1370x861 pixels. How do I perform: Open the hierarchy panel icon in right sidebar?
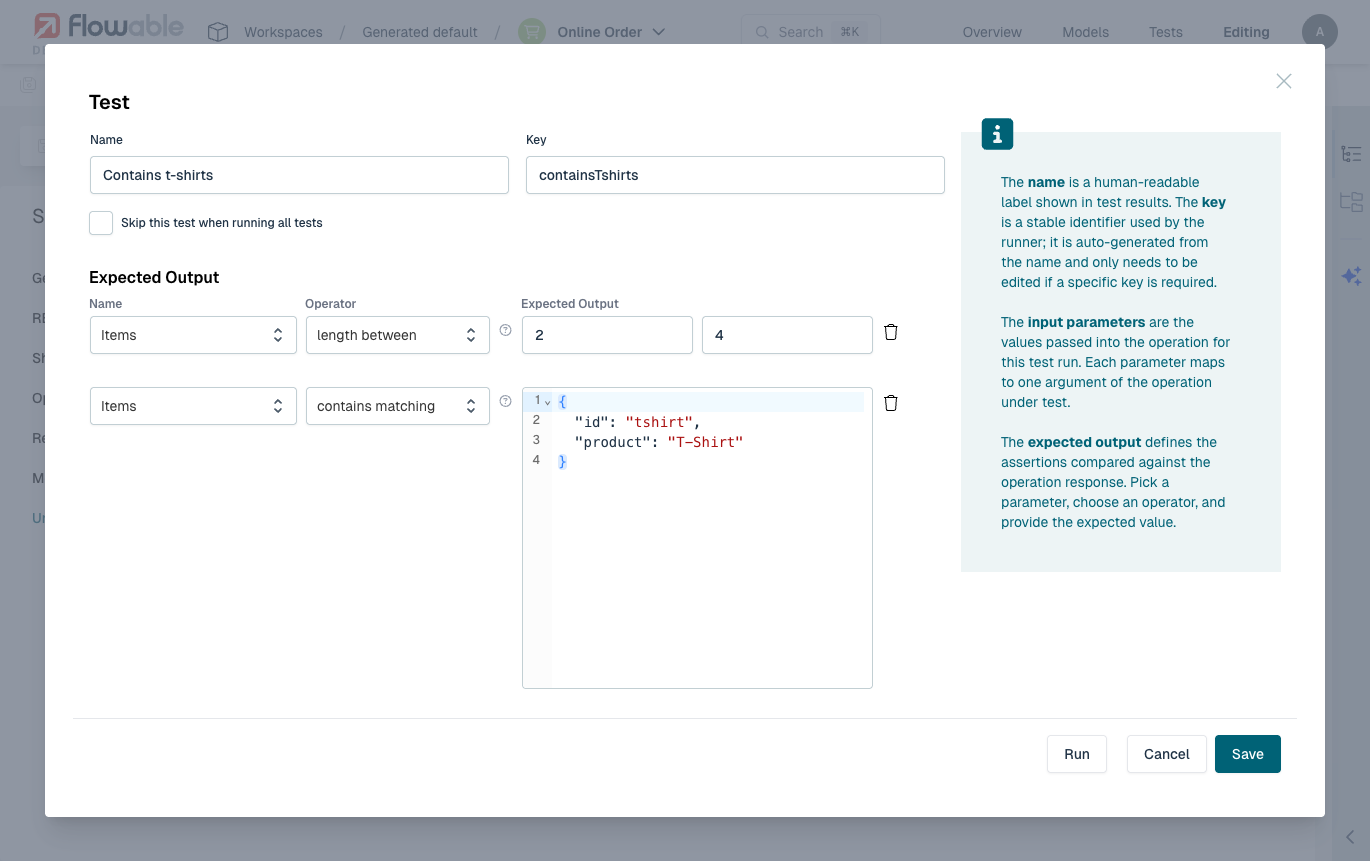[x=1351, y=202]
